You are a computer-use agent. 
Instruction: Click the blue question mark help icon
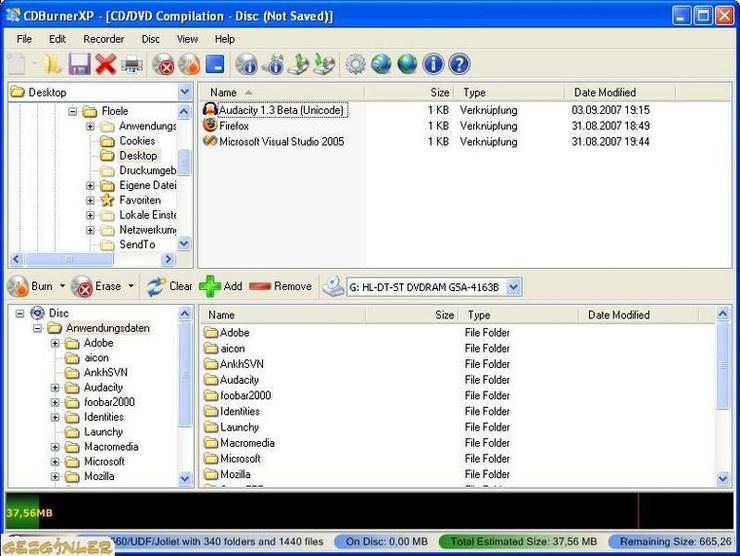459,64
